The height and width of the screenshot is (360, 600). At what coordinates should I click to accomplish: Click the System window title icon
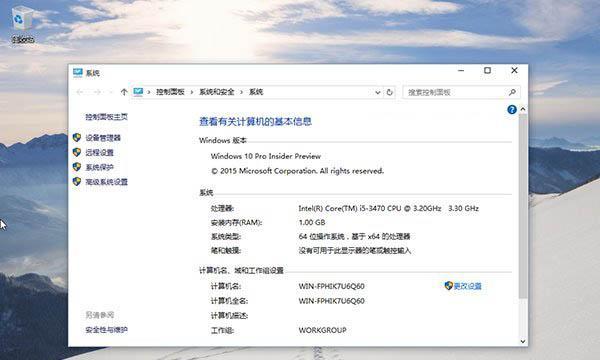tap(78, 73)
